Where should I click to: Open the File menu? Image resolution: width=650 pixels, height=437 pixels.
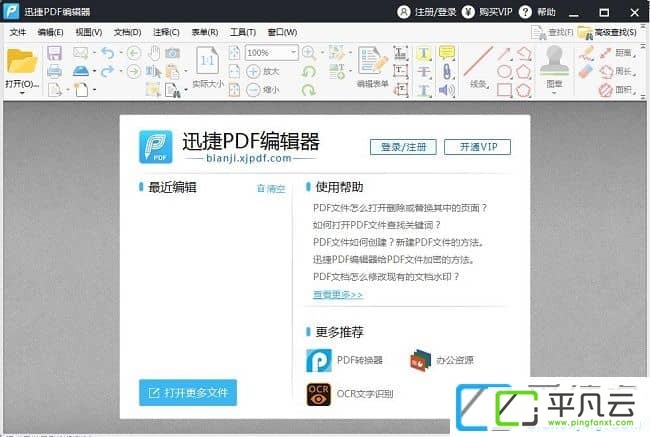point(17,32)
